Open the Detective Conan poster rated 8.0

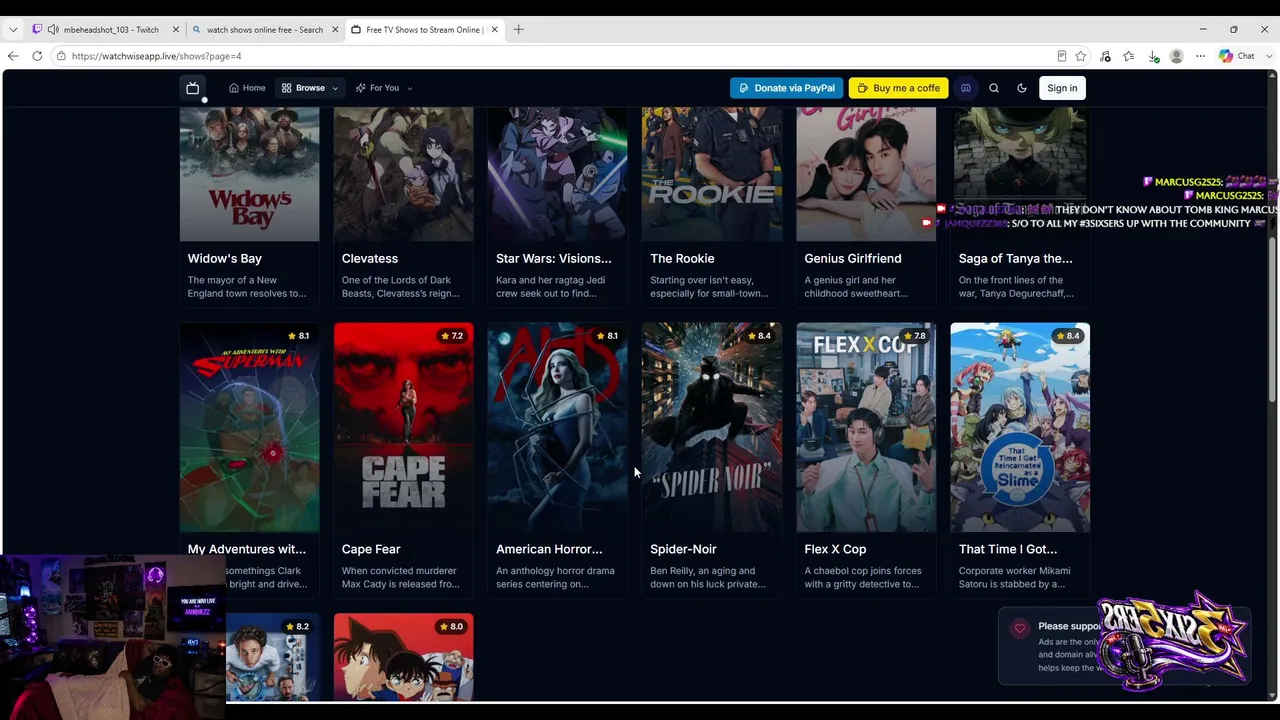click(404, 657)
